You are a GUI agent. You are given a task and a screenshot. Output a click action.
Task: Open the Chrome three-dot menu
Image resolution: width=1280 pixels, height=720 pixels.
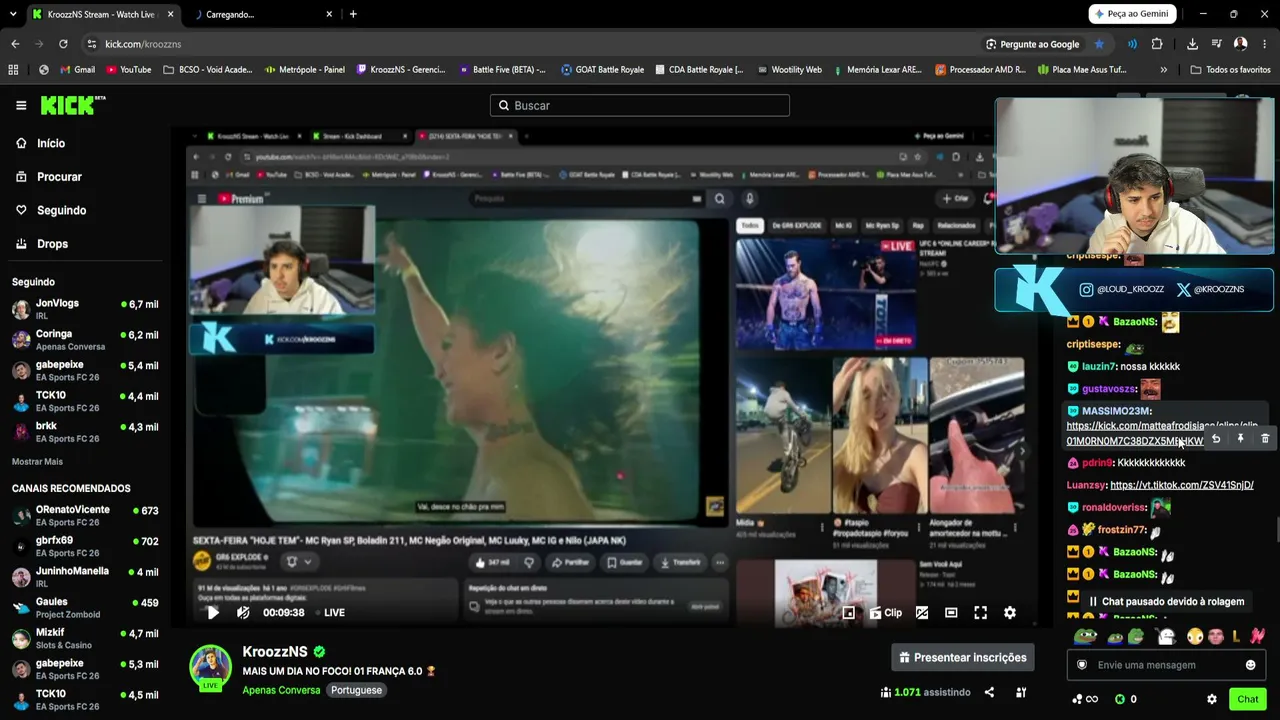click(1265, 44)
